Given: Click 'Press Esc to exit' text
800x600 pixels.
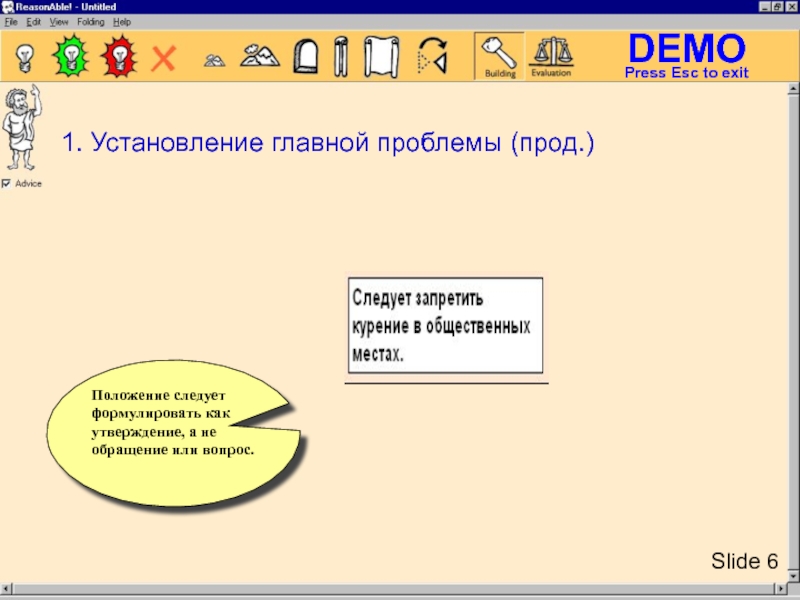Looking at the screenshot, I should click(687, 72).
